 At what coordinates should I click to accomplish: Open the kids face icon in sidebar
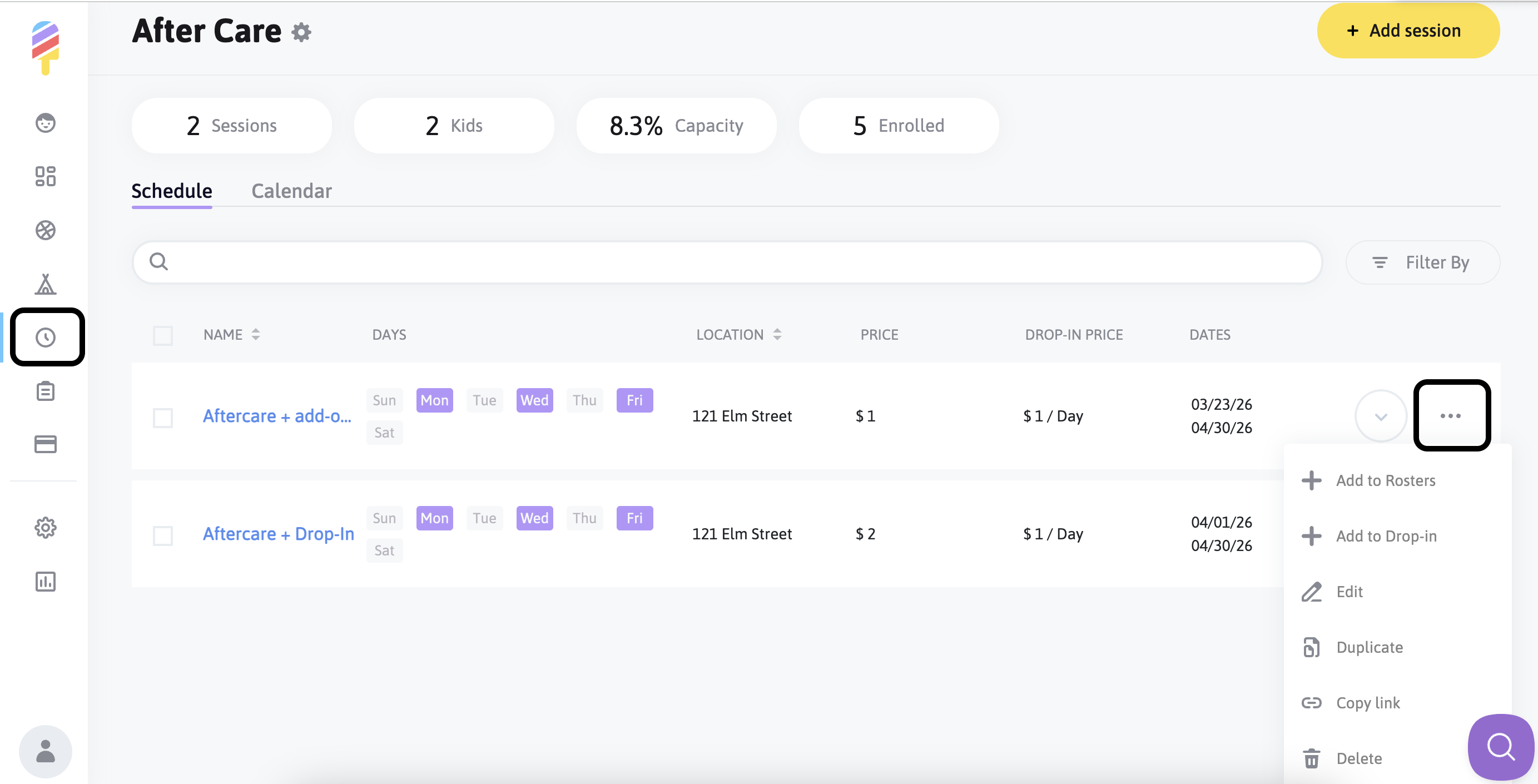tap(46, 123)
